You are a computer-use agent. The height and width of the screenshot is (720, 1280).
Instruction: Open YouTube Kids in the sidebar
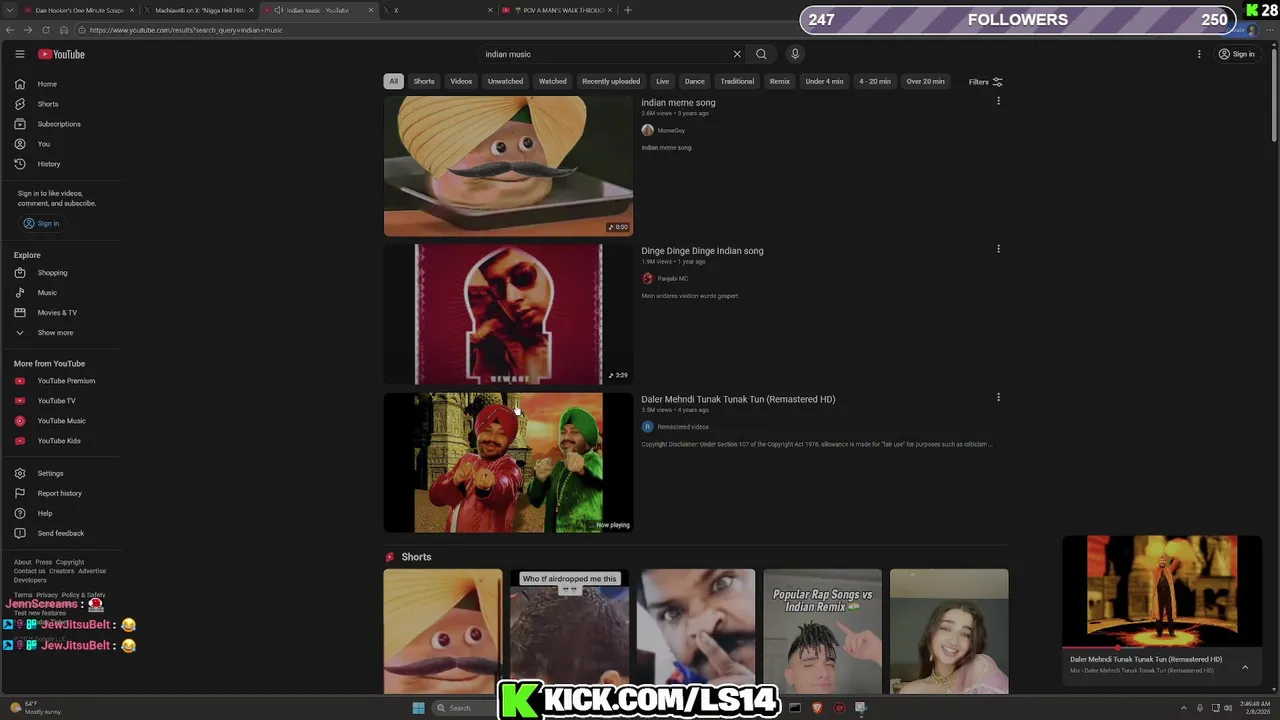(60, 441)
